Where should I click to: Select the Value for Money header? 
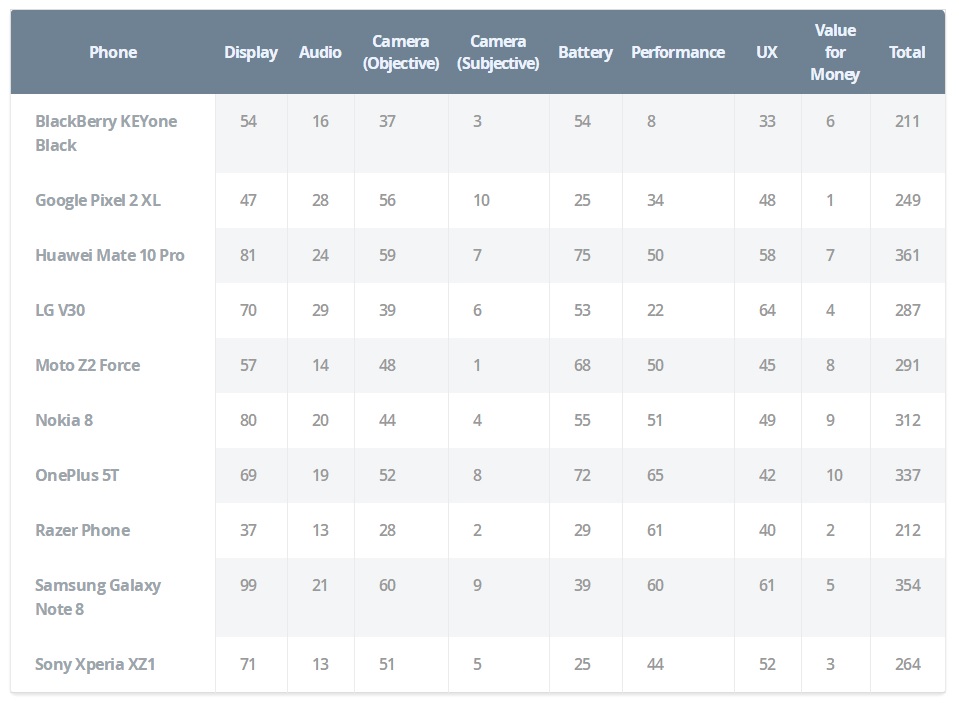coord(835,52)
